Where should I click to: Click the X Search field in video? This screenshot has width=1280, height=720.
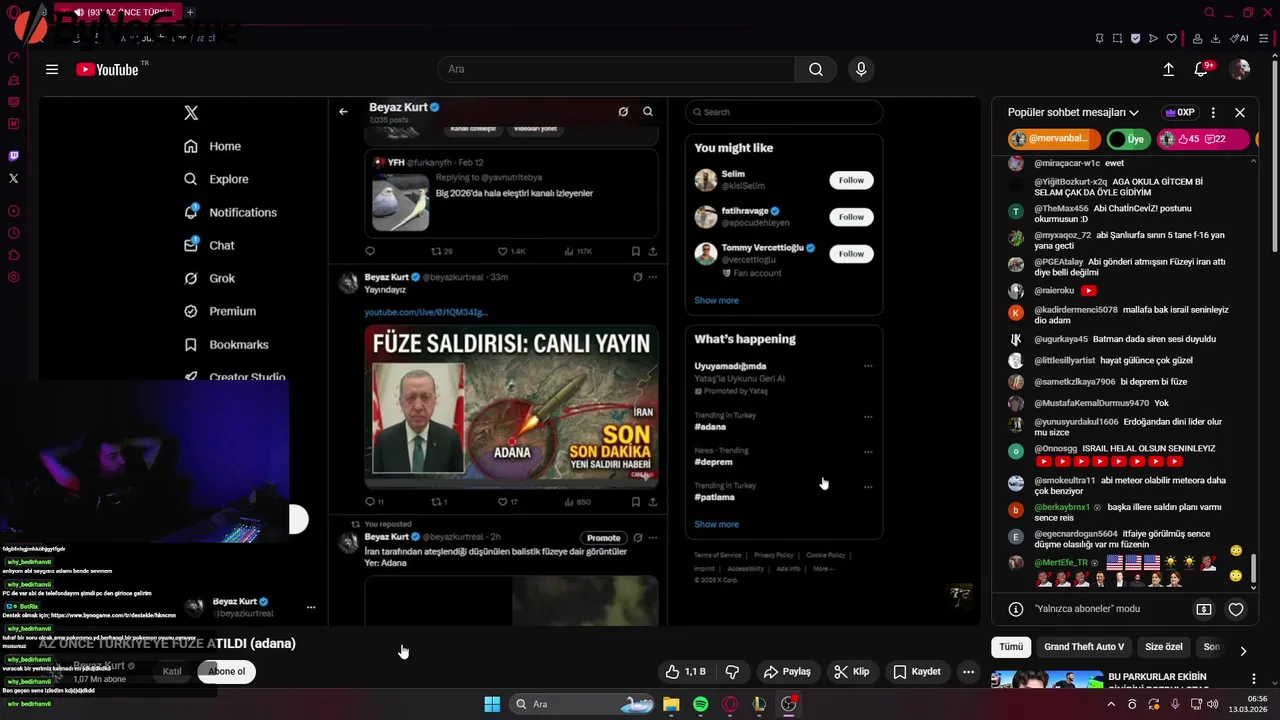coord(784,112)
